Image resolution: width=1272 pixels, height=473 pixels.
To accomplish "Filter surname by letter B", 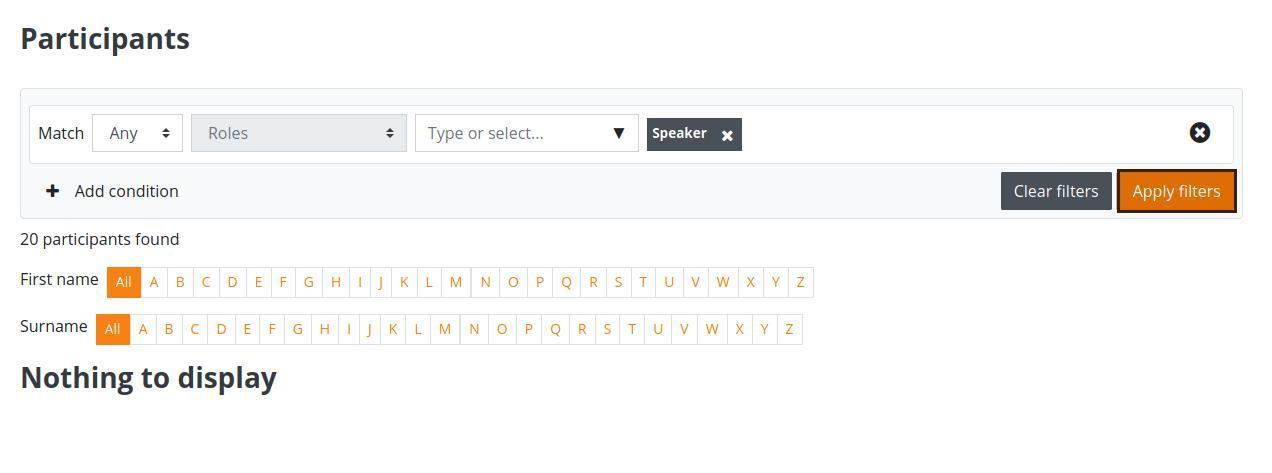I will click(x=169, y=329).
